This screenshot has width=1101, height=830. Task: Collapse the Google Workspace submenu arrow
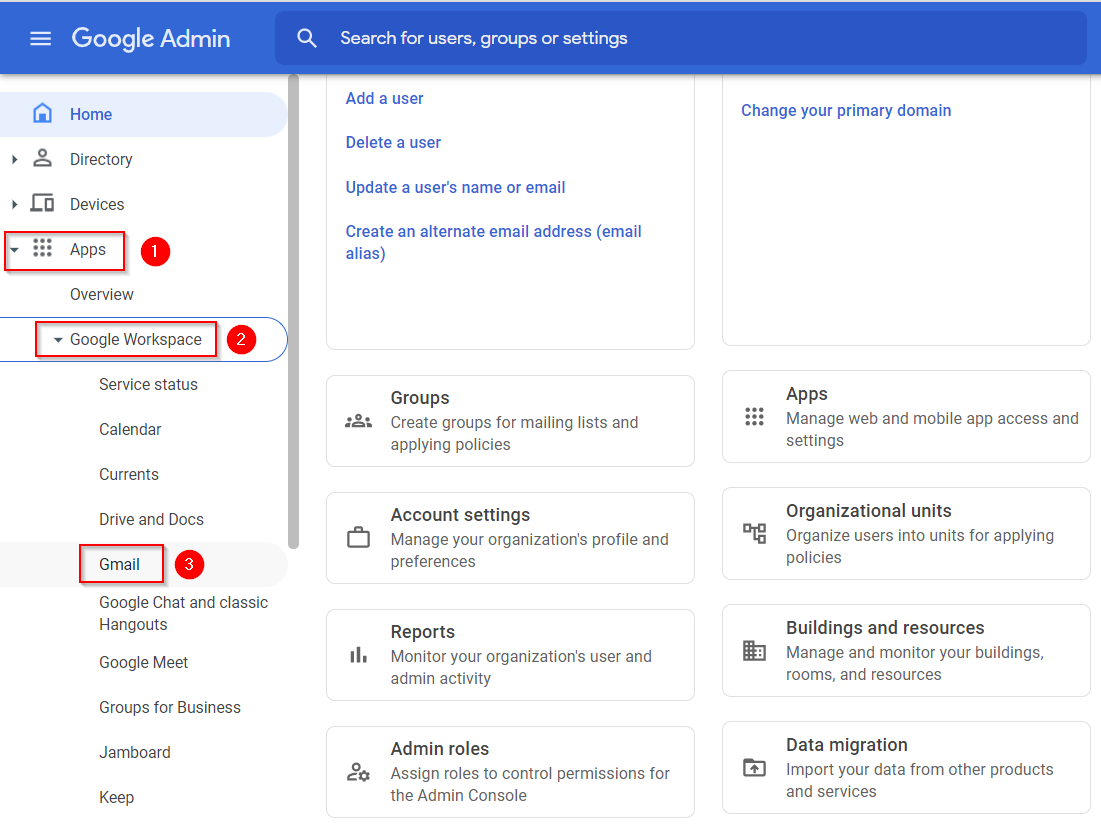click(x=58, y=340)
